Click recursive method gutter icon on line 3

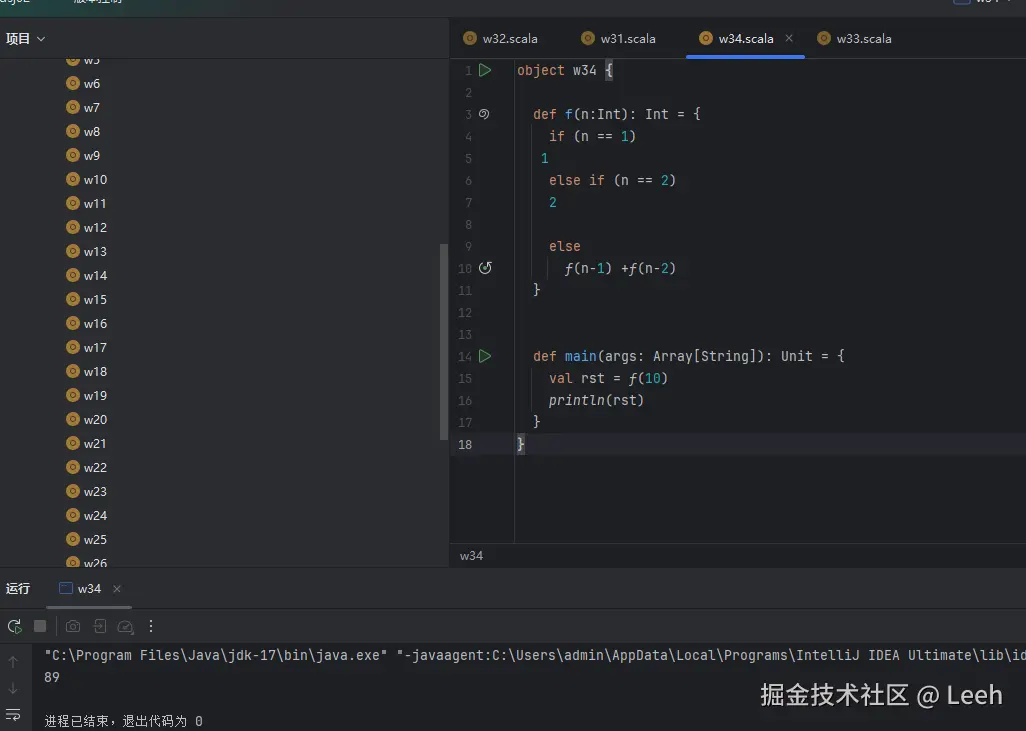[x=486, y=114]
